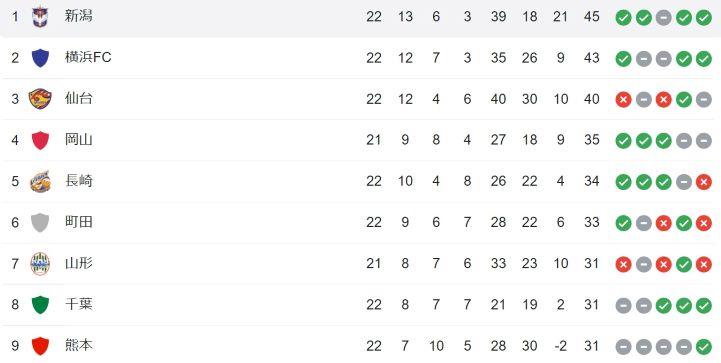Click the 町田 gray shield icon
Image resolution: width=721 pixels, height=363 pixels.
click(x=40, y=223)
